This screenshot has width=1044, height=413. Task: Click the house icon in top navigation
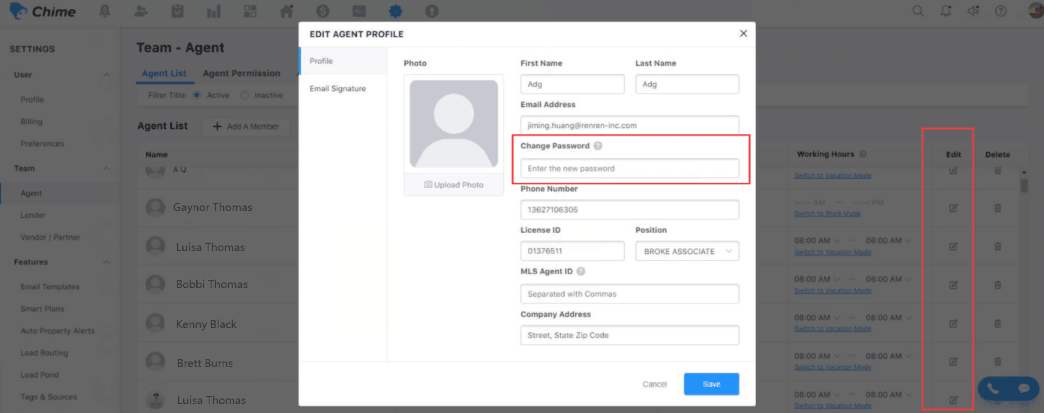[286, 11]
